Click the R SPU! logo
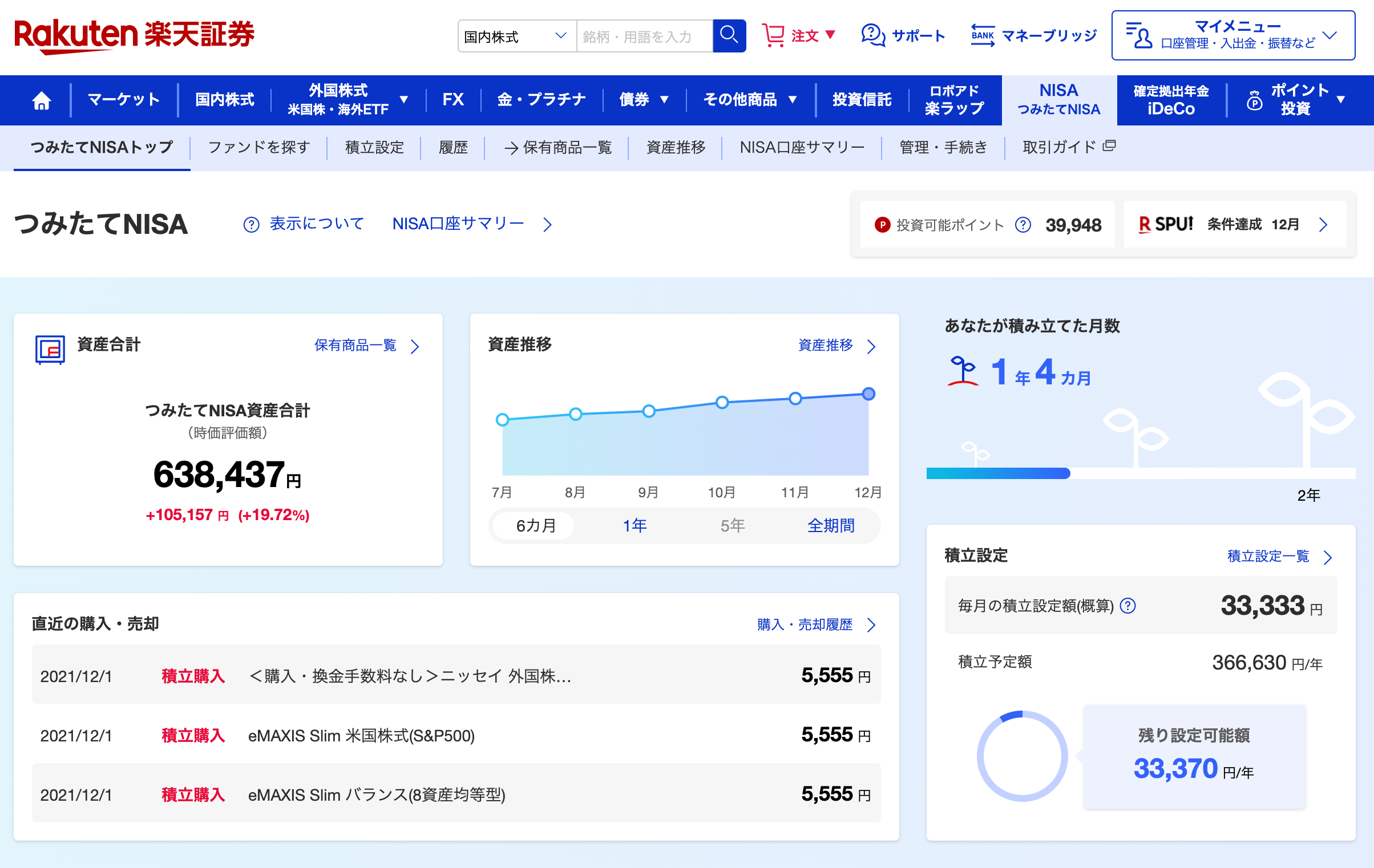 pos(1165,224)
